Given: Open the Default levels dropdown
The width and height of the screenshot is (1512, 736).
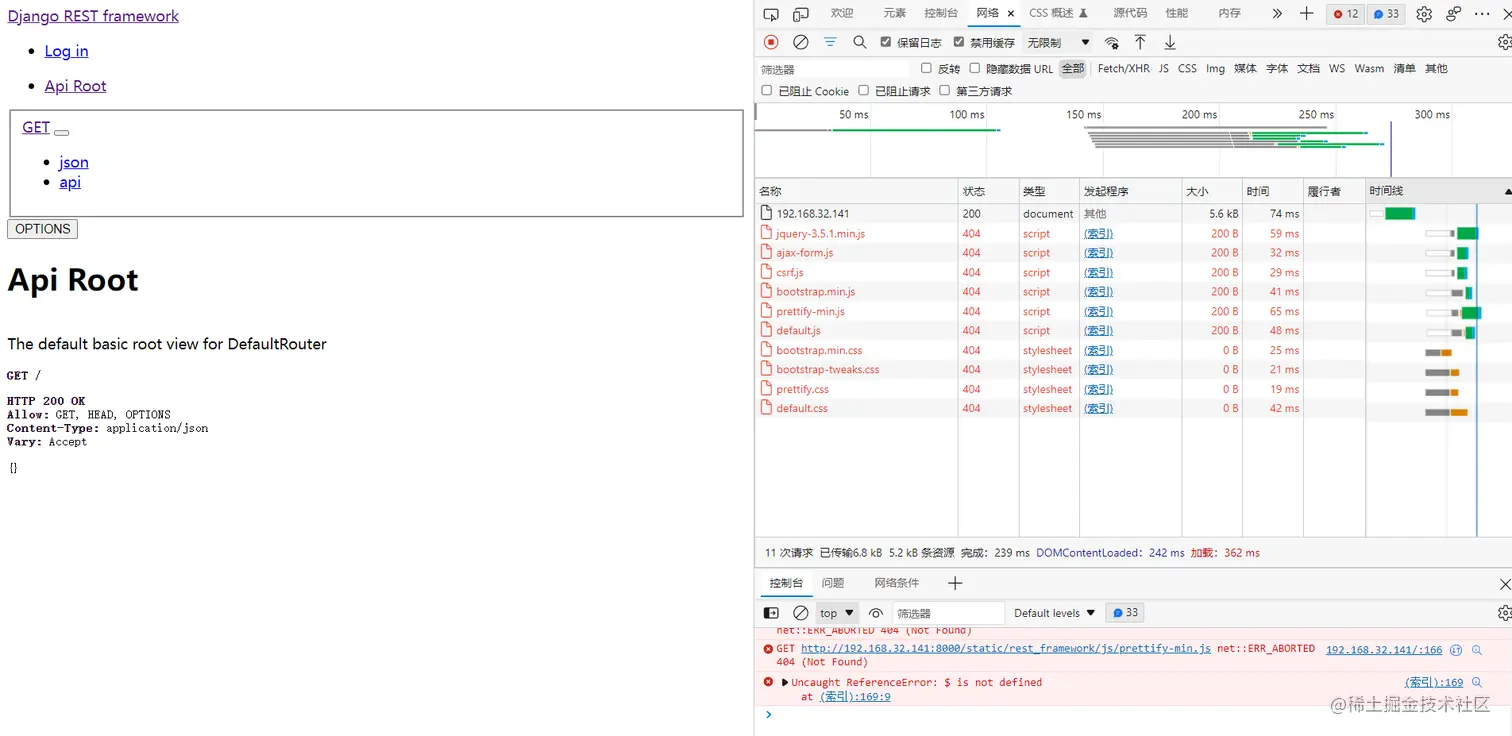Looking at the screenshot, I should 1055,613.
